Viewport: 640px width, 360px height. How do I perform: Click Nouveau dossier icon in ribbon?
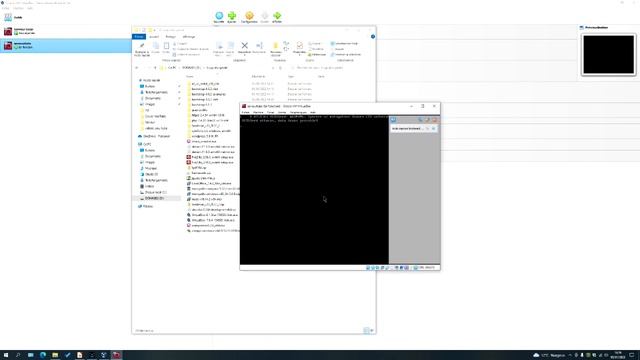(276, 45)
